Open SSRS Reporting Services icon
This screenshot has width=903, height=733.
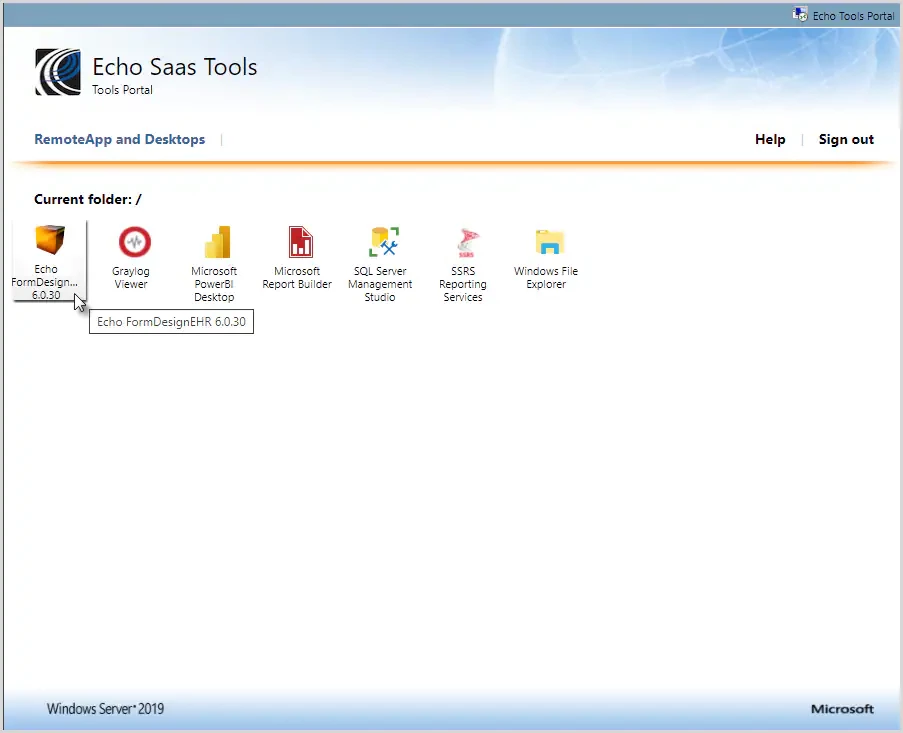coord(467,242)
